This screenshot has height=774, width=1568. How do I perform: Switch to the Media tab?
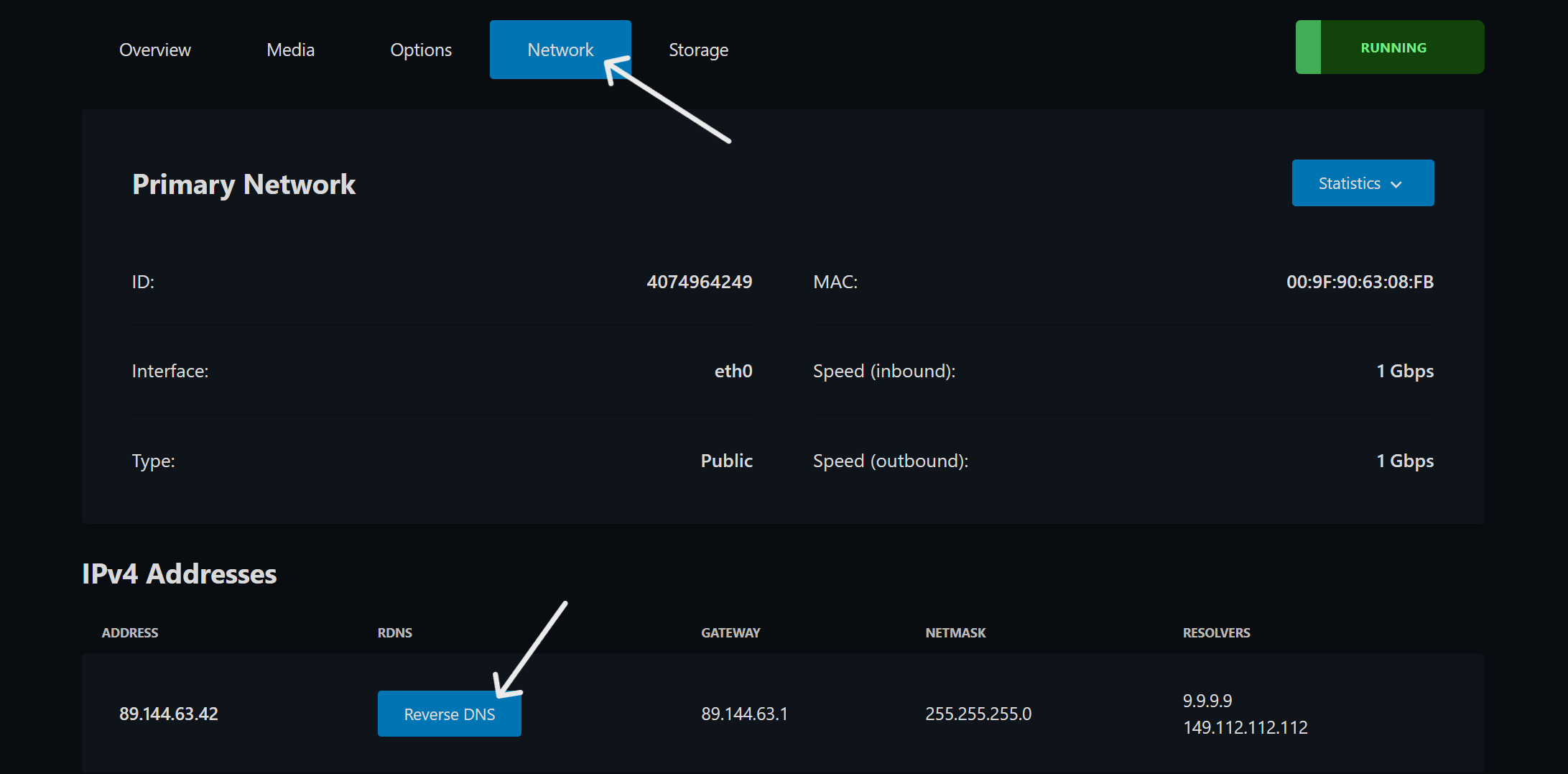point(290,50)
